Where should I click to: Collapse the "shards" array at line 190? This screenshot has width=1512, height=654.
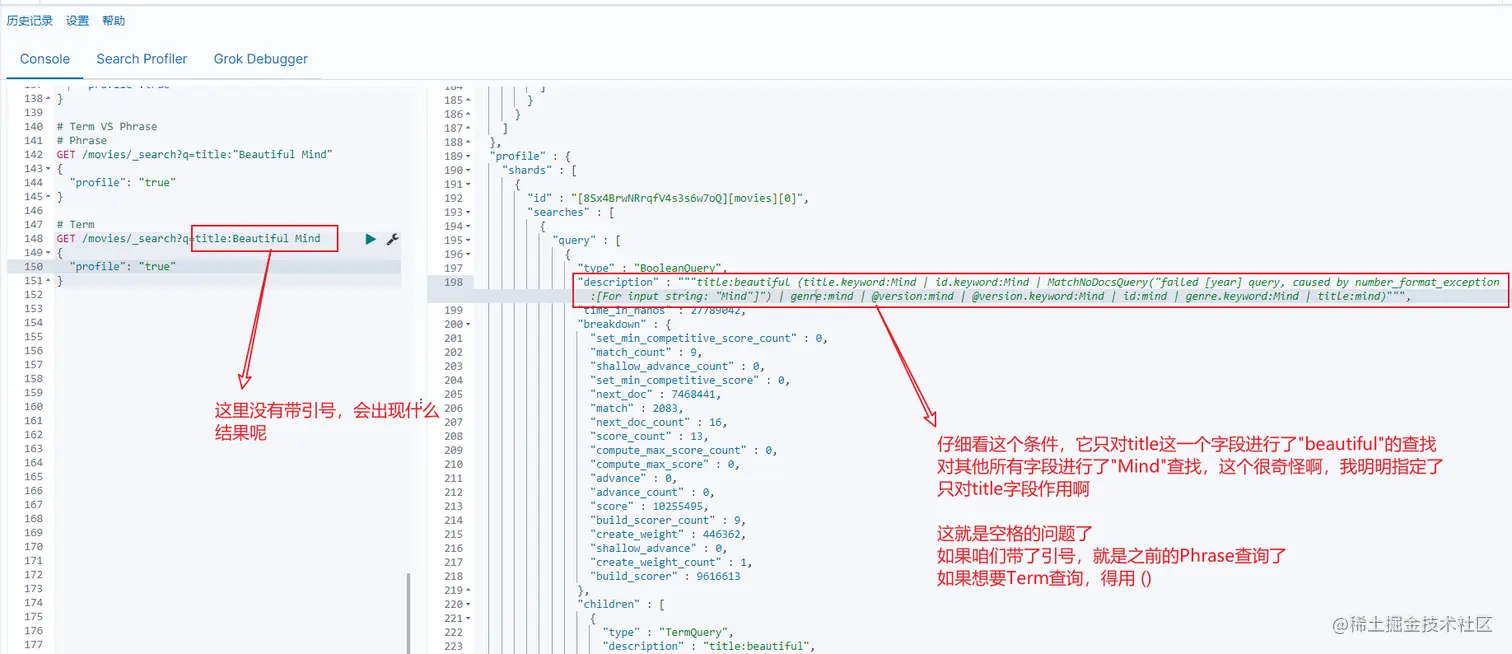click(x=469, y=171)
